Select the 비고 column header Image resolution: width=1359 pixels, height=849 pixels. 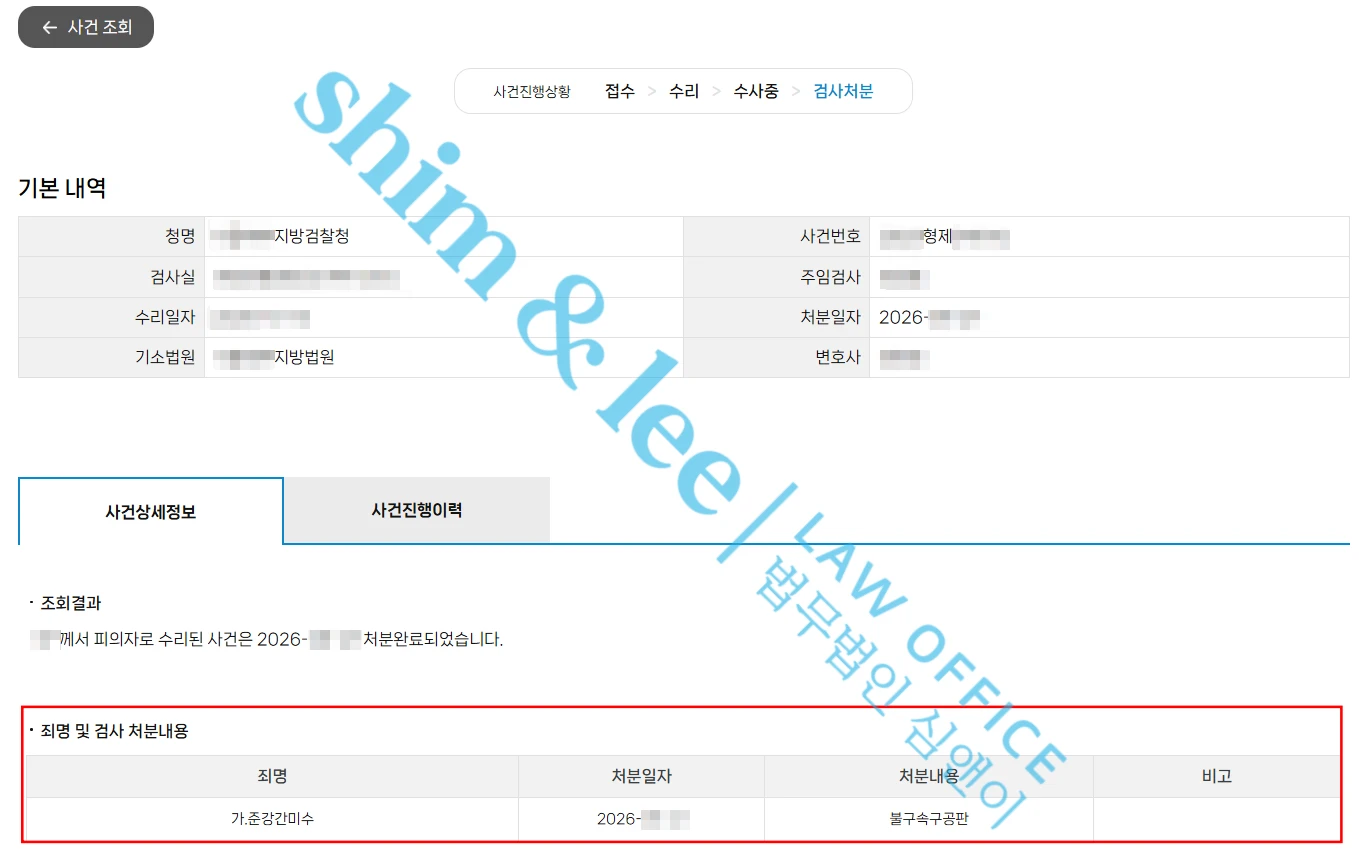point(1217,776)
